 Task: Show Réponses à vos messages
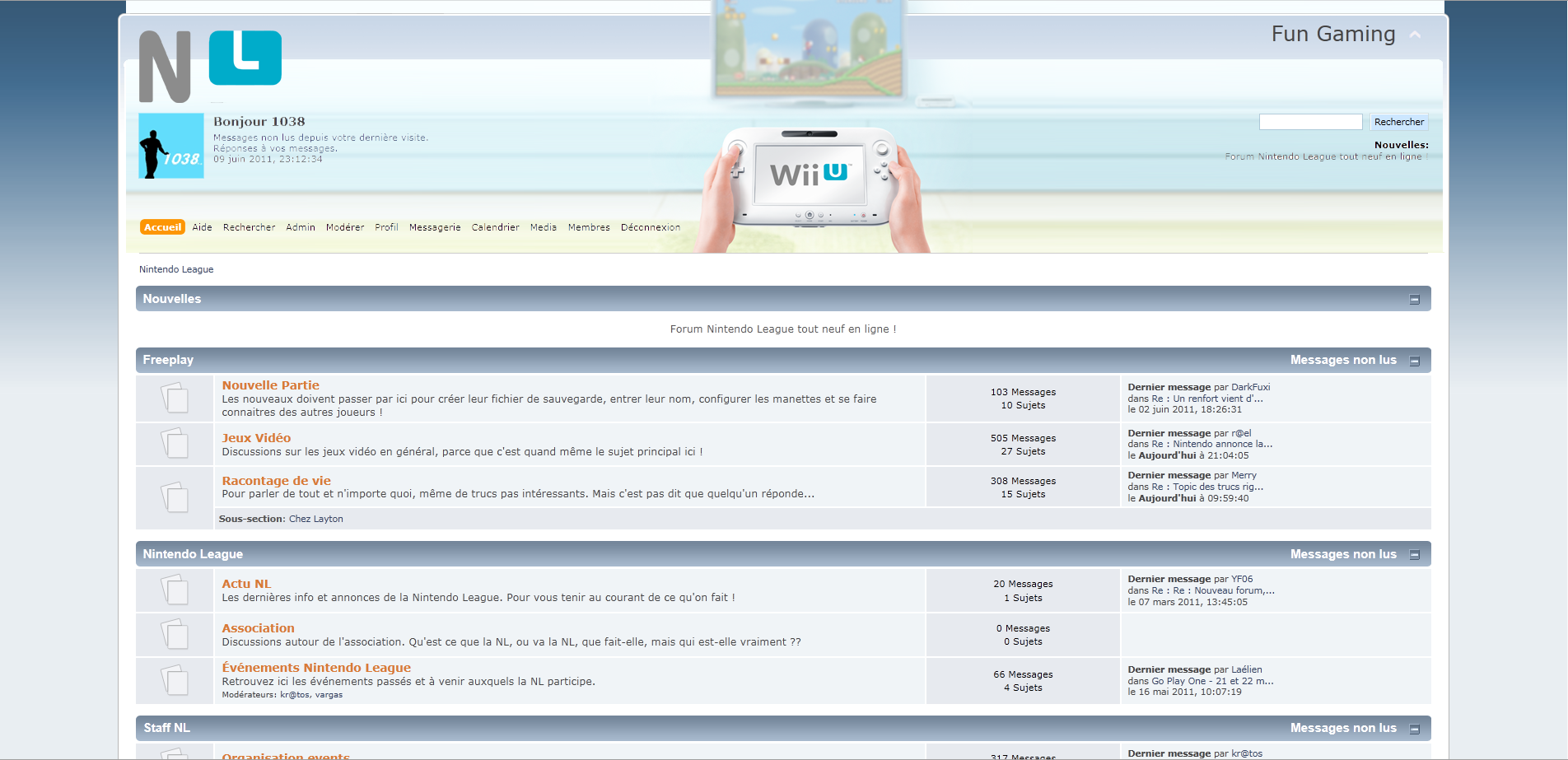tap(275, 148)
